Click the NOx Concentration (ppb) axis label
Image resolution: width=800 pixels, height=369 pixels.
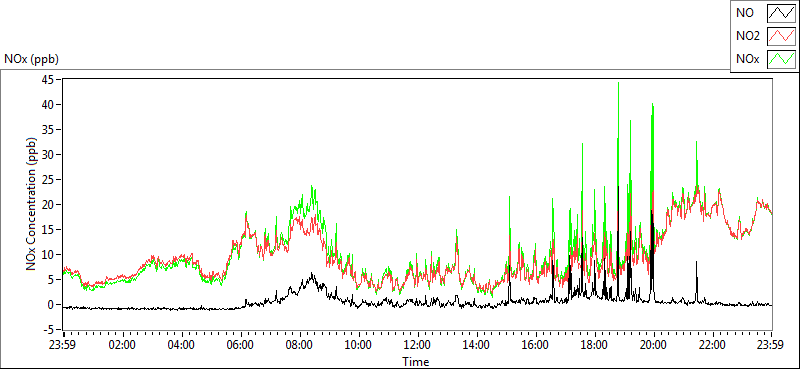click(x=32, y=203)
